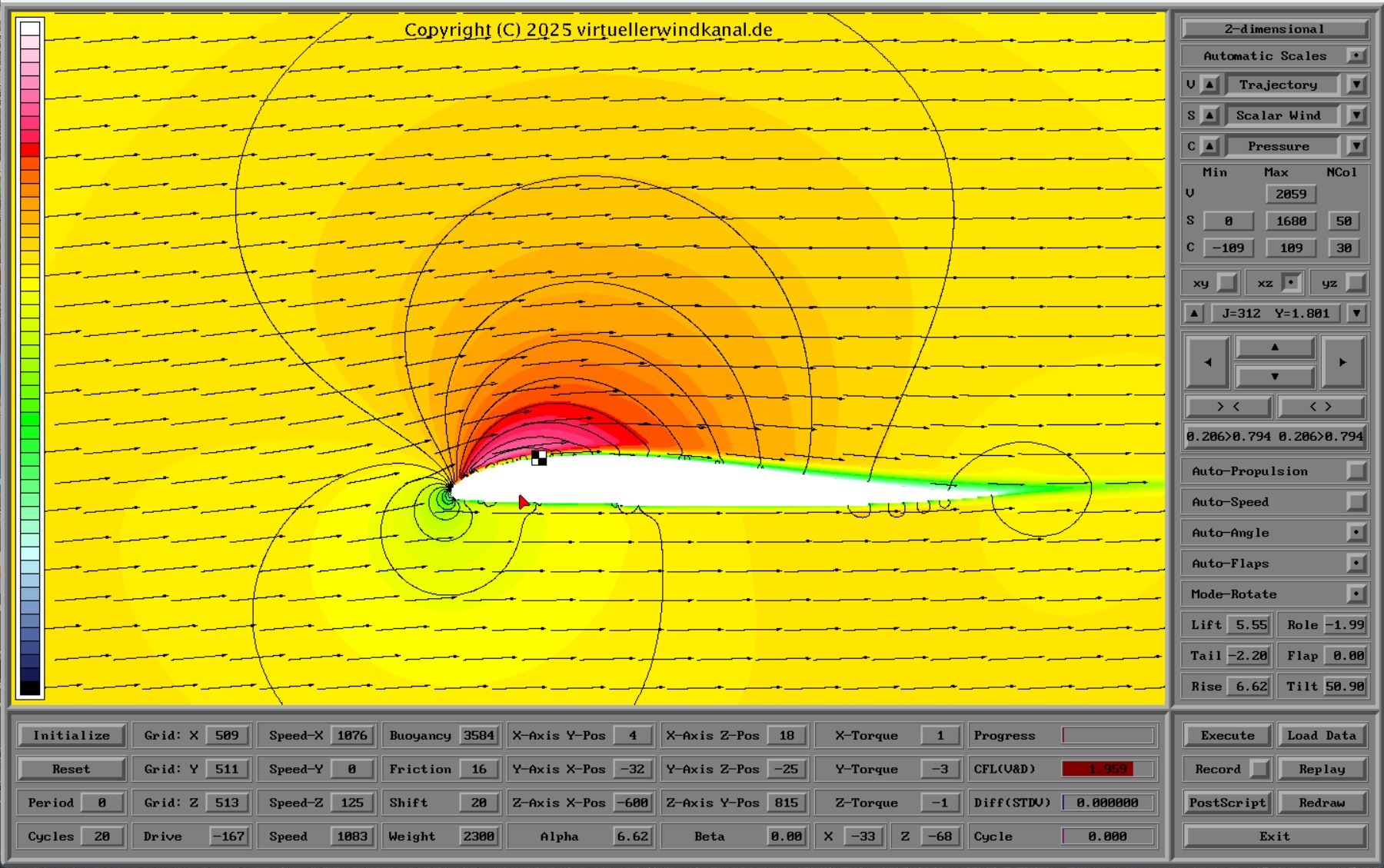Select the xy plane radio button
The height and width of the screenshot is (868, 1384).
[1227, 283]
